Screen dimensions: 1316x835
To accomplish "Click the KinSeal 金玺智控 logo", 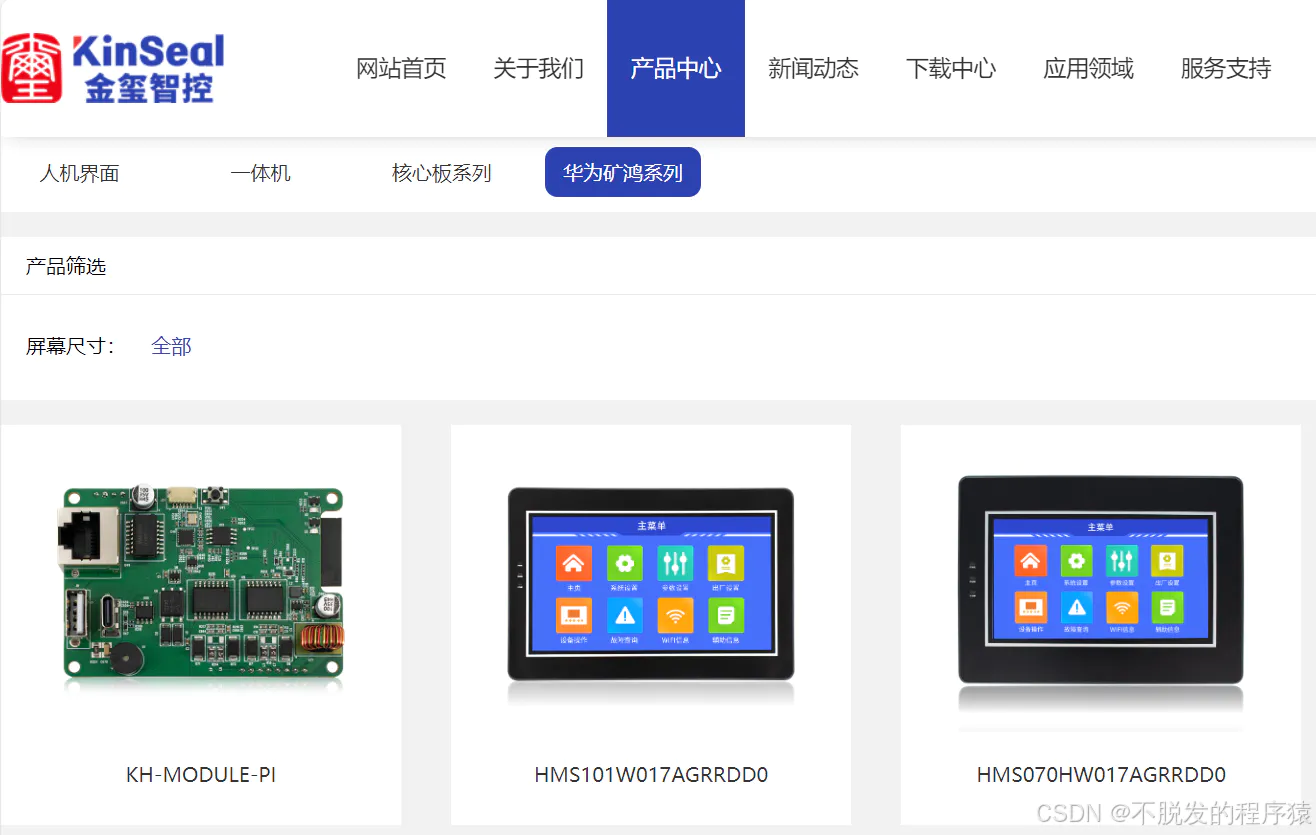I will [x=113, y=68].
